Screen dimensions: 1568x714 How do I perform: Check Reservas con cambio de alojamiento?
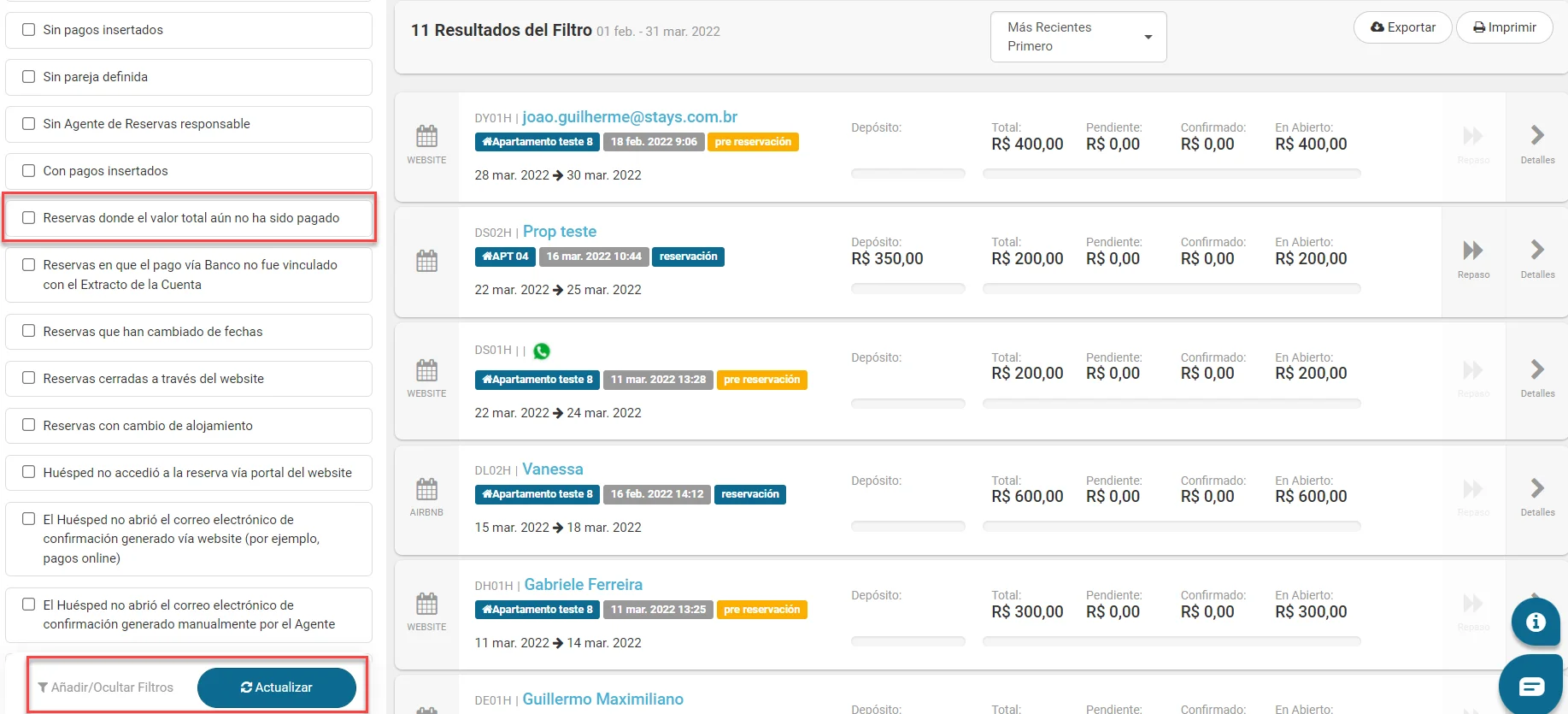[28, 424]
